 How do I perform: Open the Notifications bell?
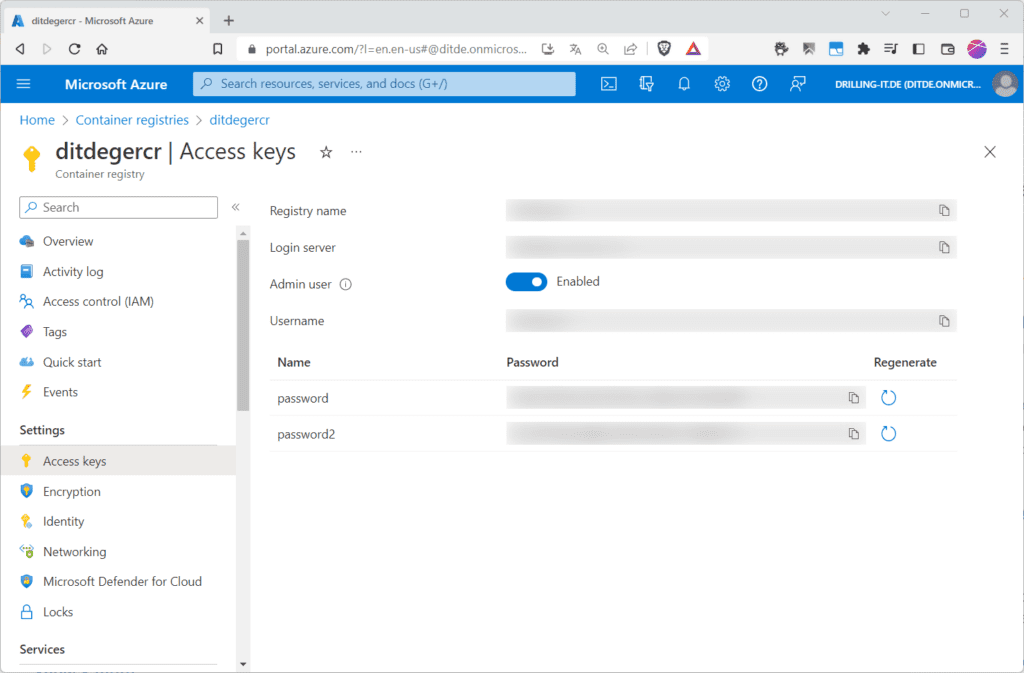684,84
